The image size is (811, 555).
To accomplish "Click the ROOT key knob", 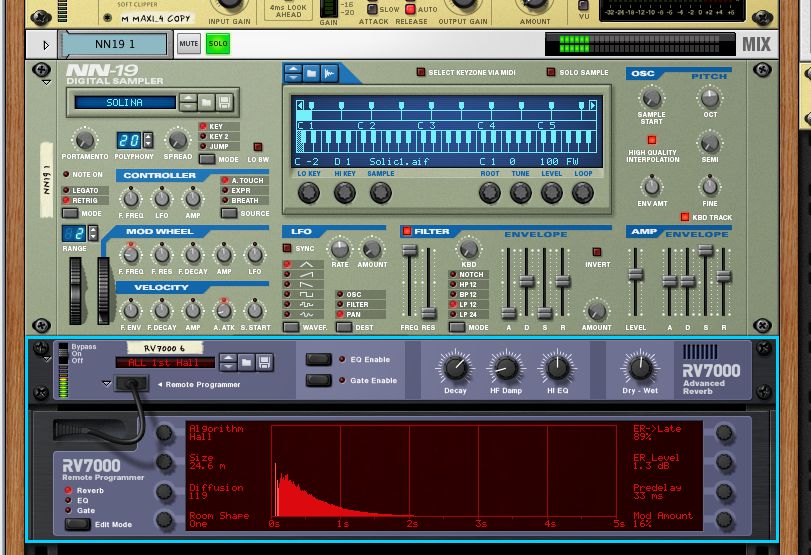I will click(489, 193).
